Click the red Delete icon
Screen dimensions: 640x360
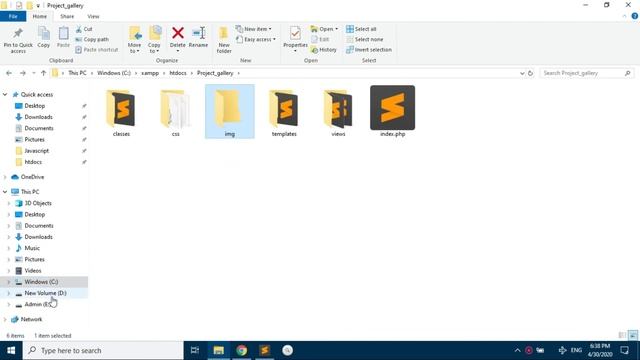178,33
